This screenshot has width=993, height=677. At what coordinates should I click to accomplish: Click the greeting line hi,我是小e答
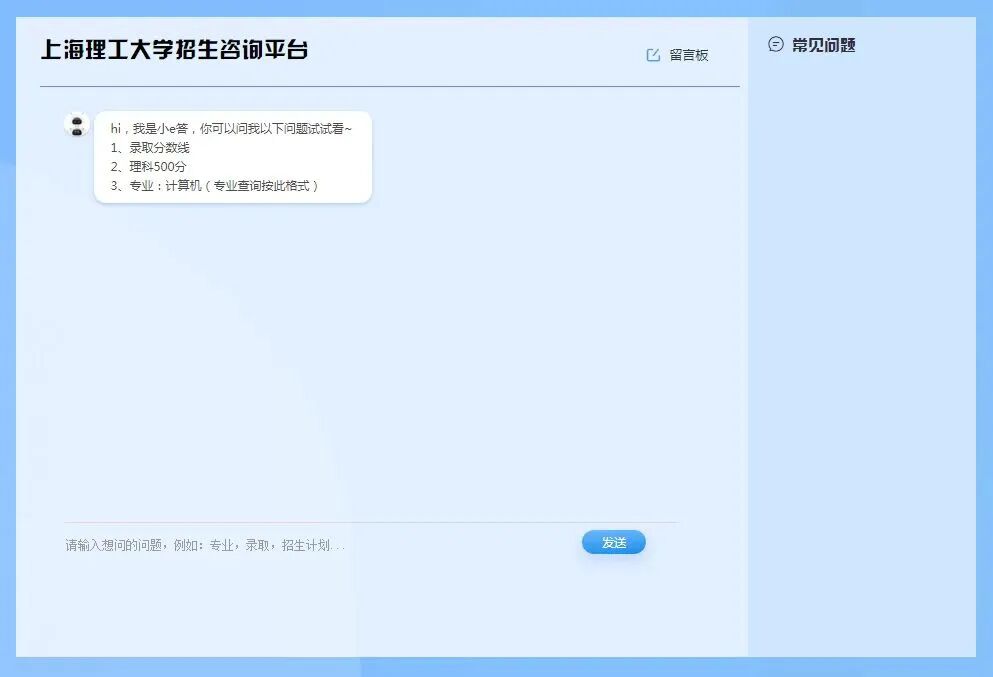click(x=231, y=129)
